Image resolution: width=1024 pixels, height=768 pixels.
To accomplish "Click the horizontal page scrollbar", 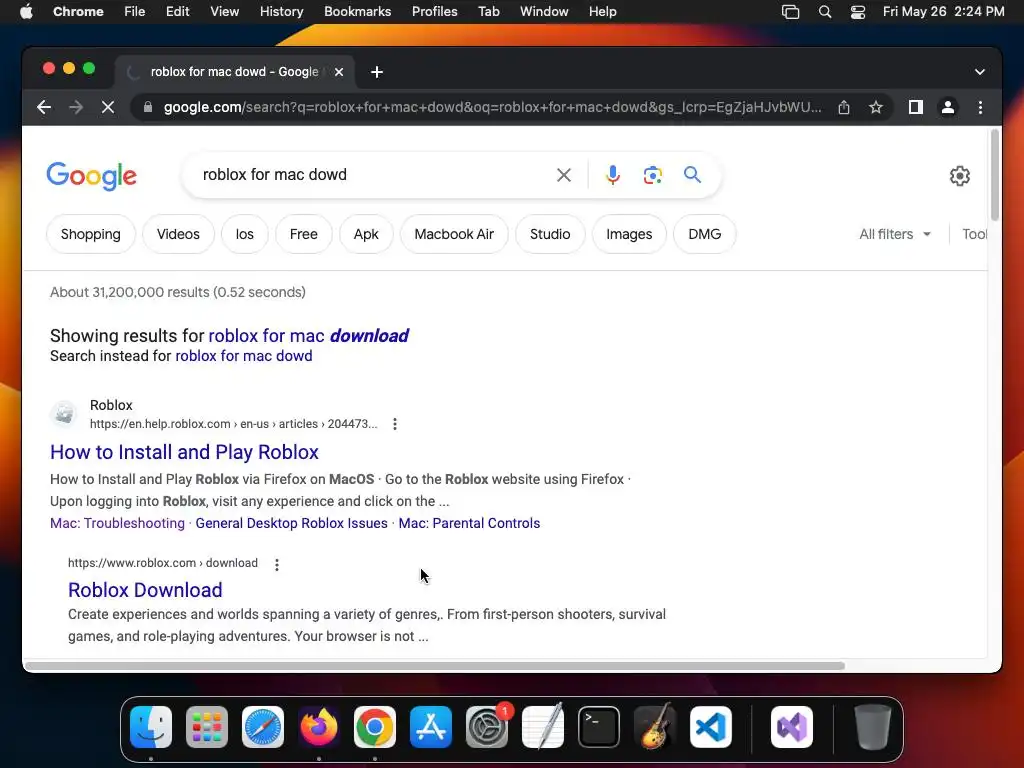I will point(435,665).
